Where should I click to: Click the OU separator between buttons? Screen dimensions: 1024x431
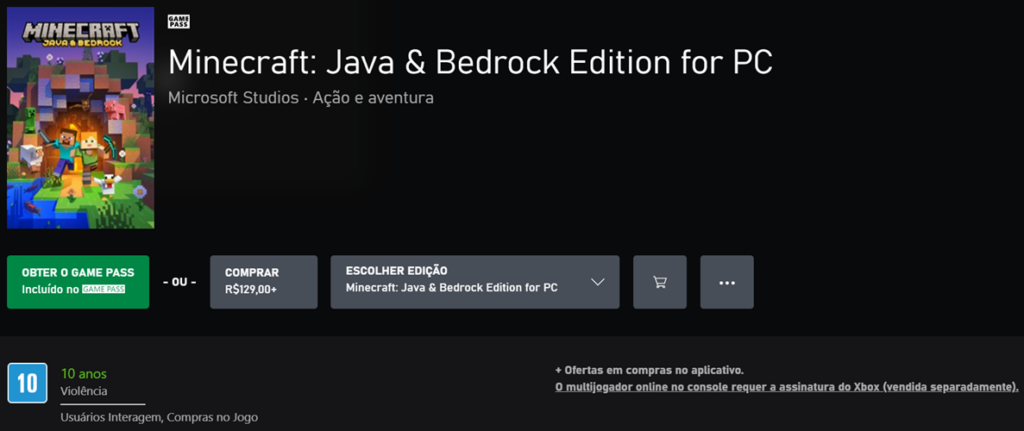coord(179,282)
